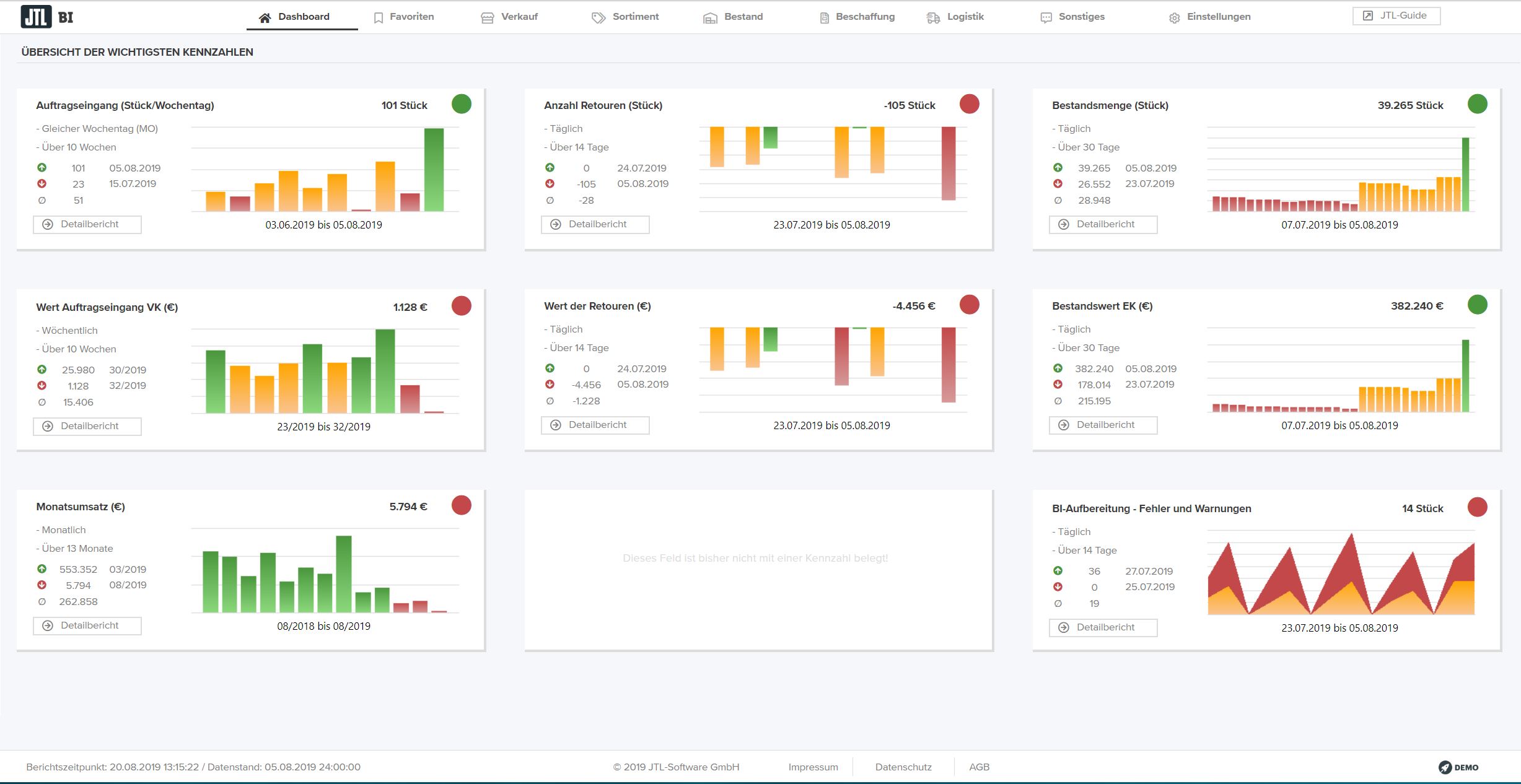Open Detailbericht for Auftragseingang (Stück/Wochentag)
The width and height of the screenshot is (1521, 784).
[x=87, y=224]
